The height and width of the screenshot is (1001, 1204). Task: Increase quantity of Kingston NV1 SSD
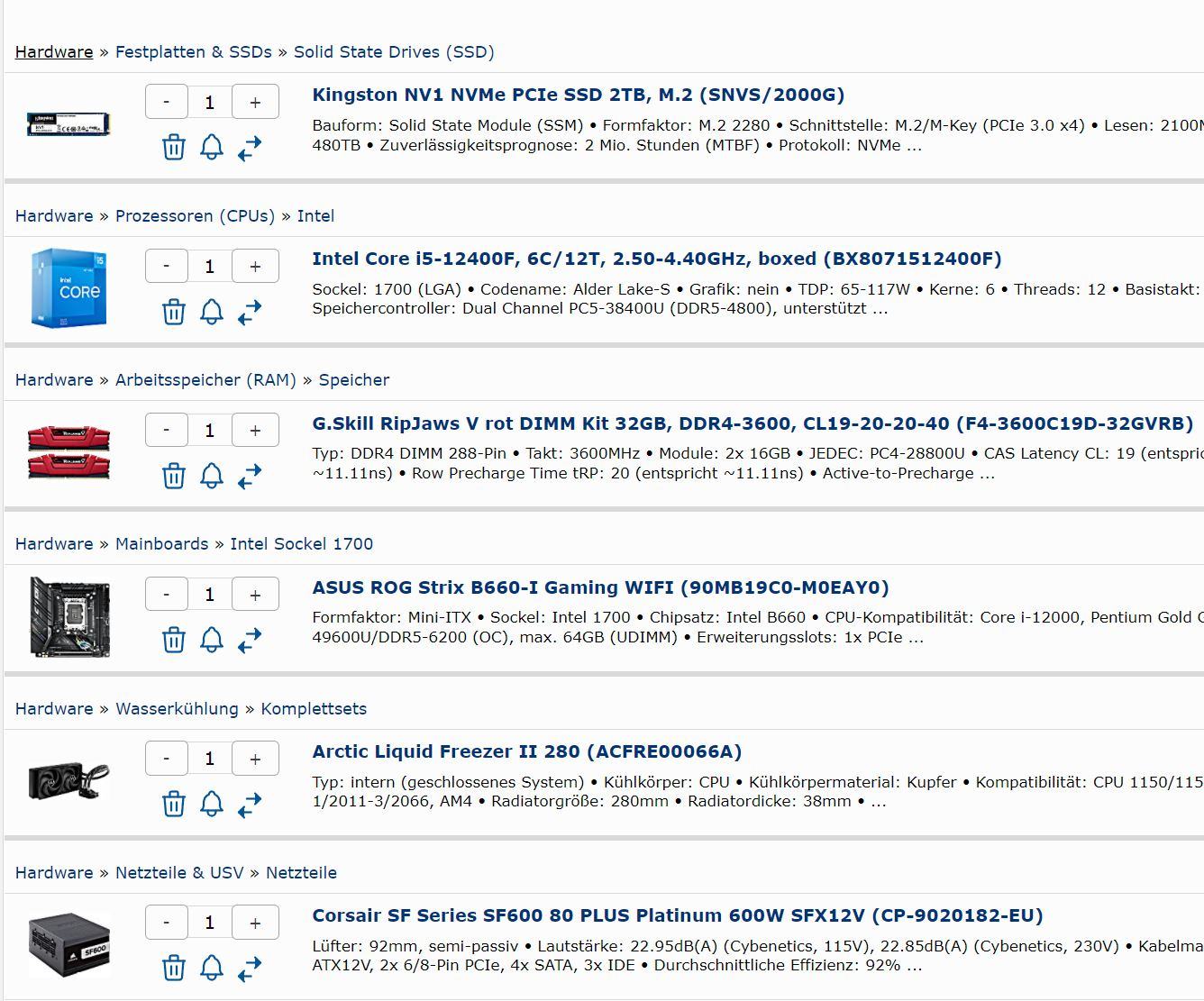coord(255,102)
